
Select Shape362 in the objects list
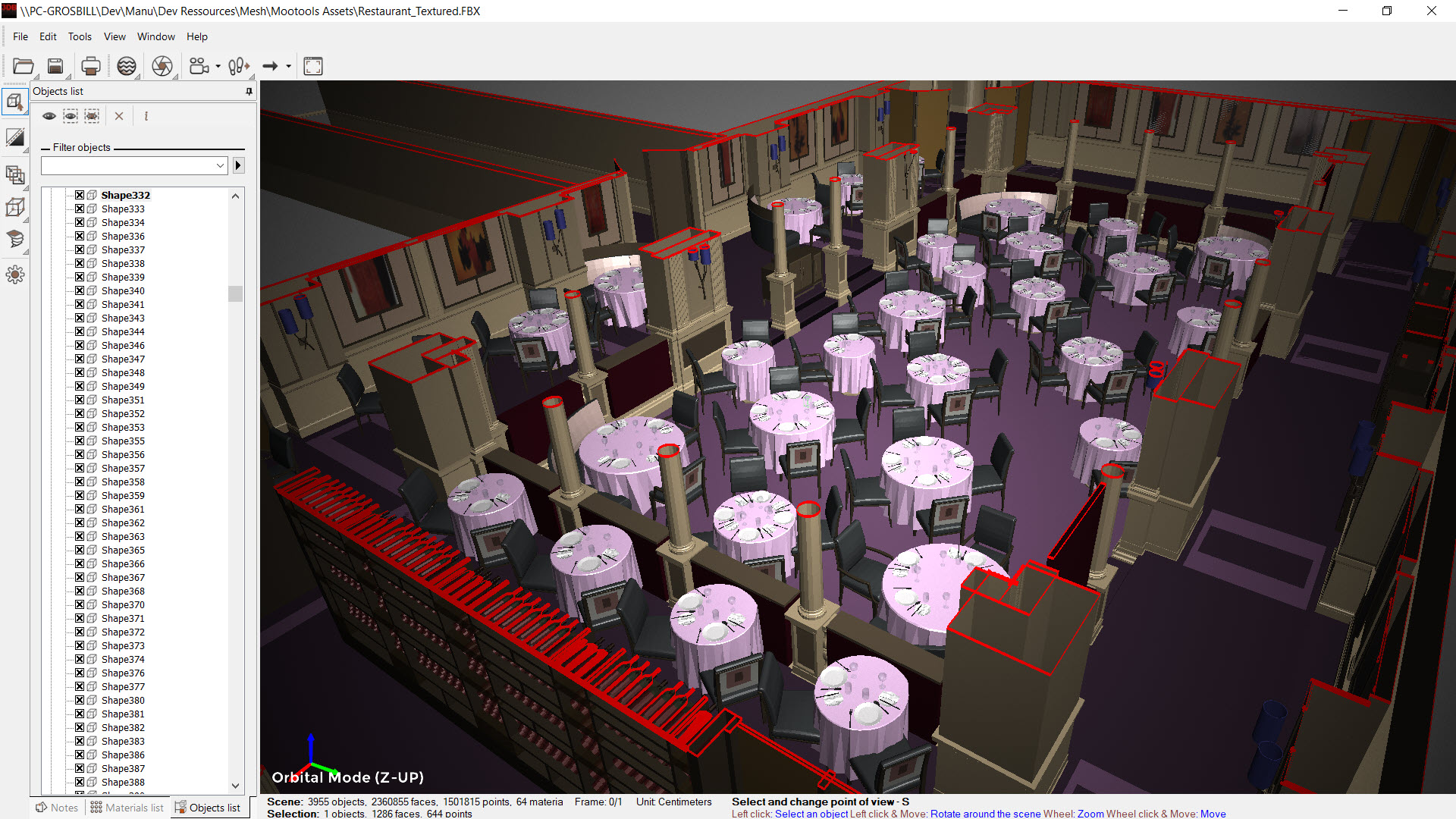123,523
